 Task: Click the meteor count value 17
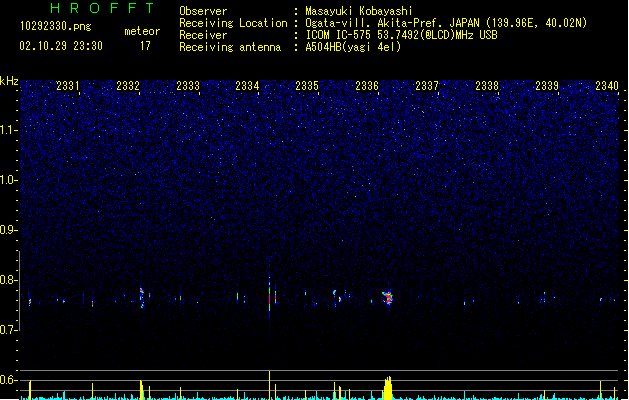click(x=145, y=46)
